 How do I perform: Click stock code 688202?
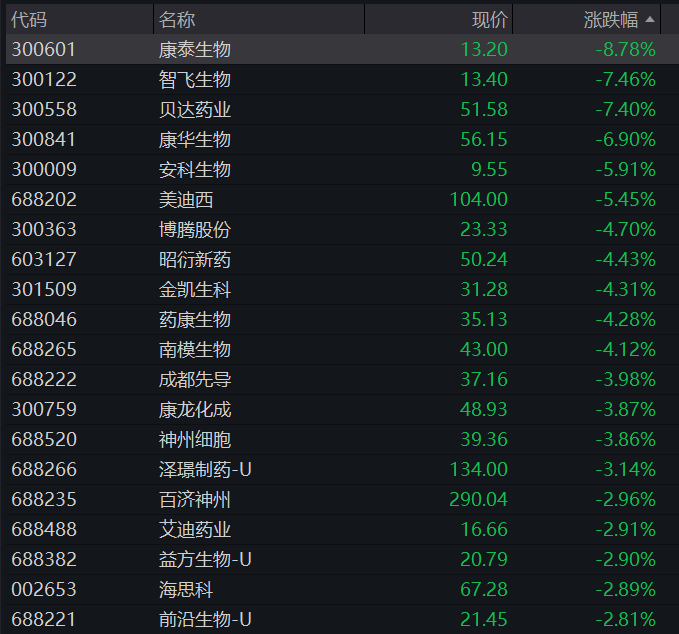pos(44,200)
